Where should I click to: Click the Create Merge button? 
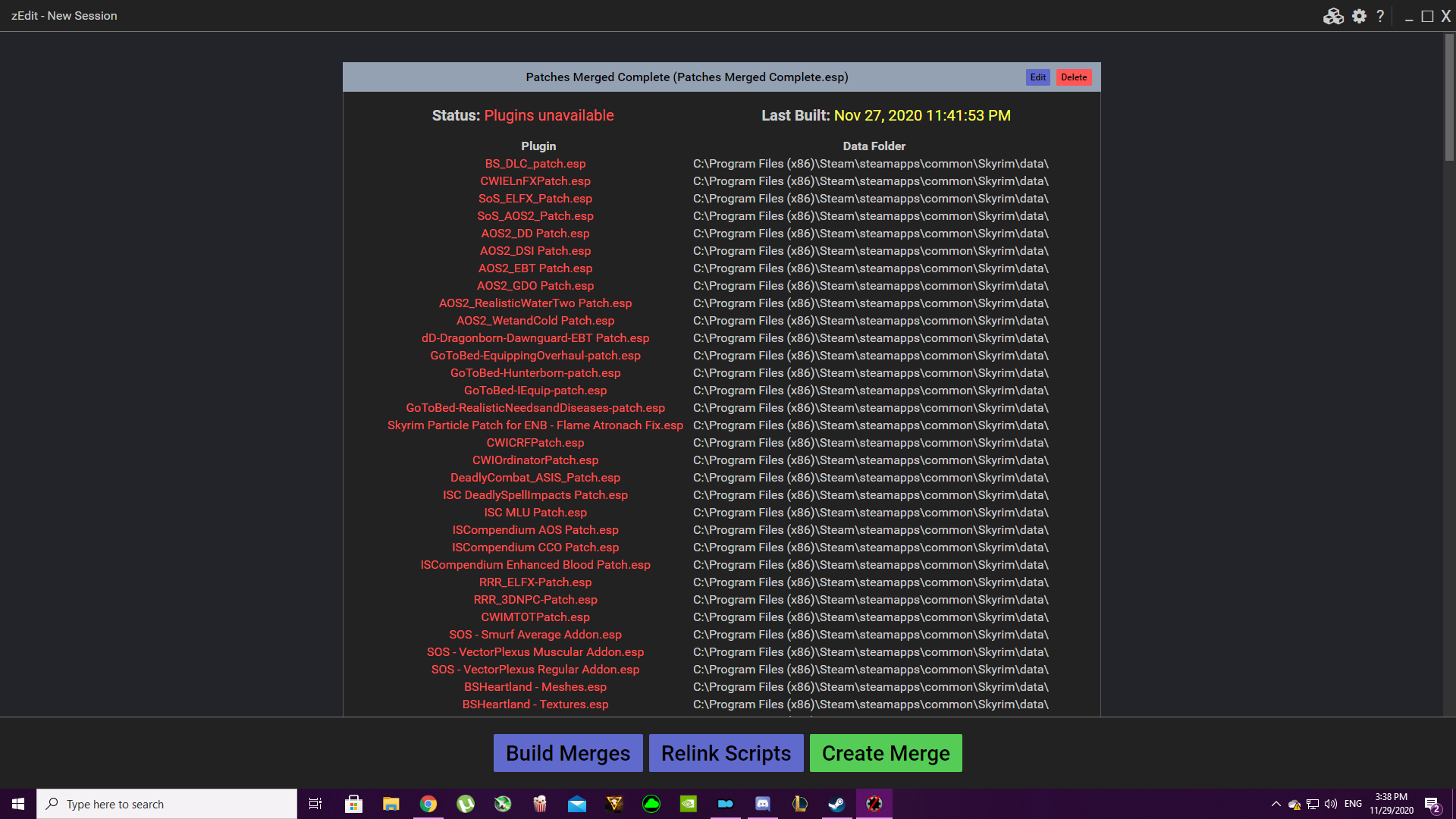click(x=886, y=753)
